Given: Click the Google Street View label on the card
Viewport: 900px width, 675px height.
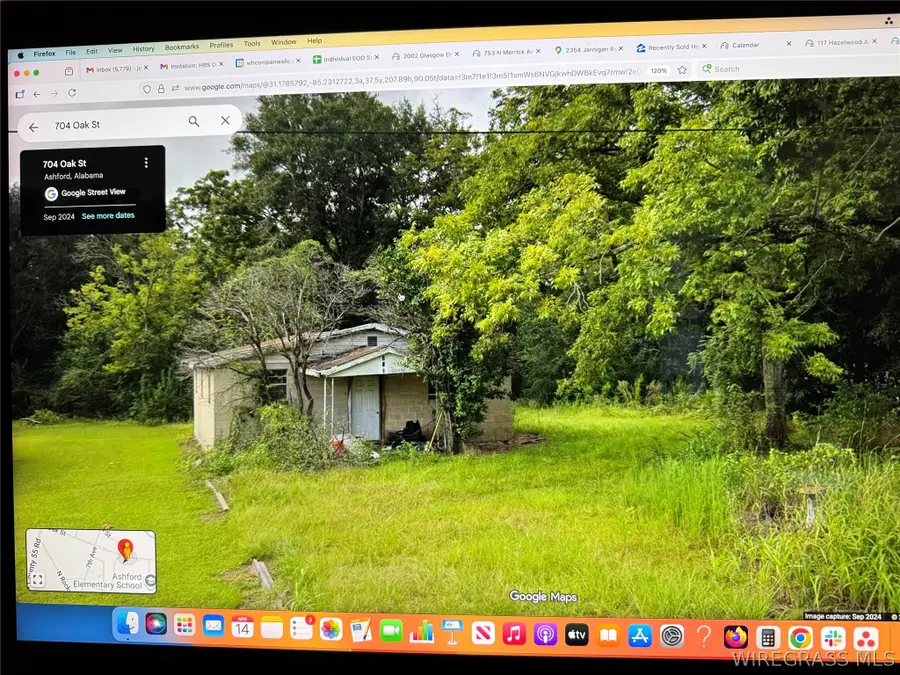Looking at the screenshot, I should pyautogui.click(x=93, y=192).
